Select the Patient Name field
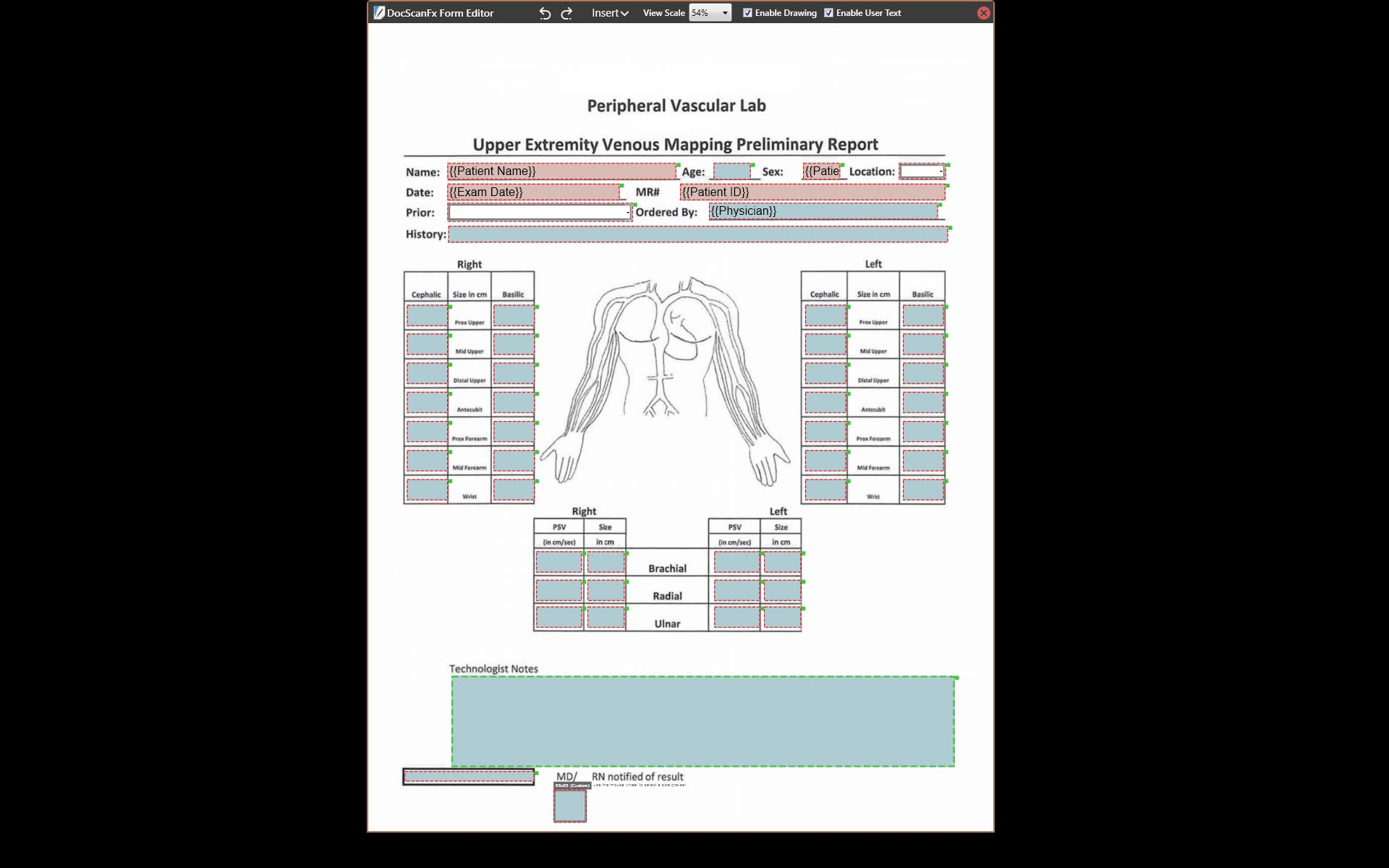The image size is (1389, 868). tap(561, 171)
